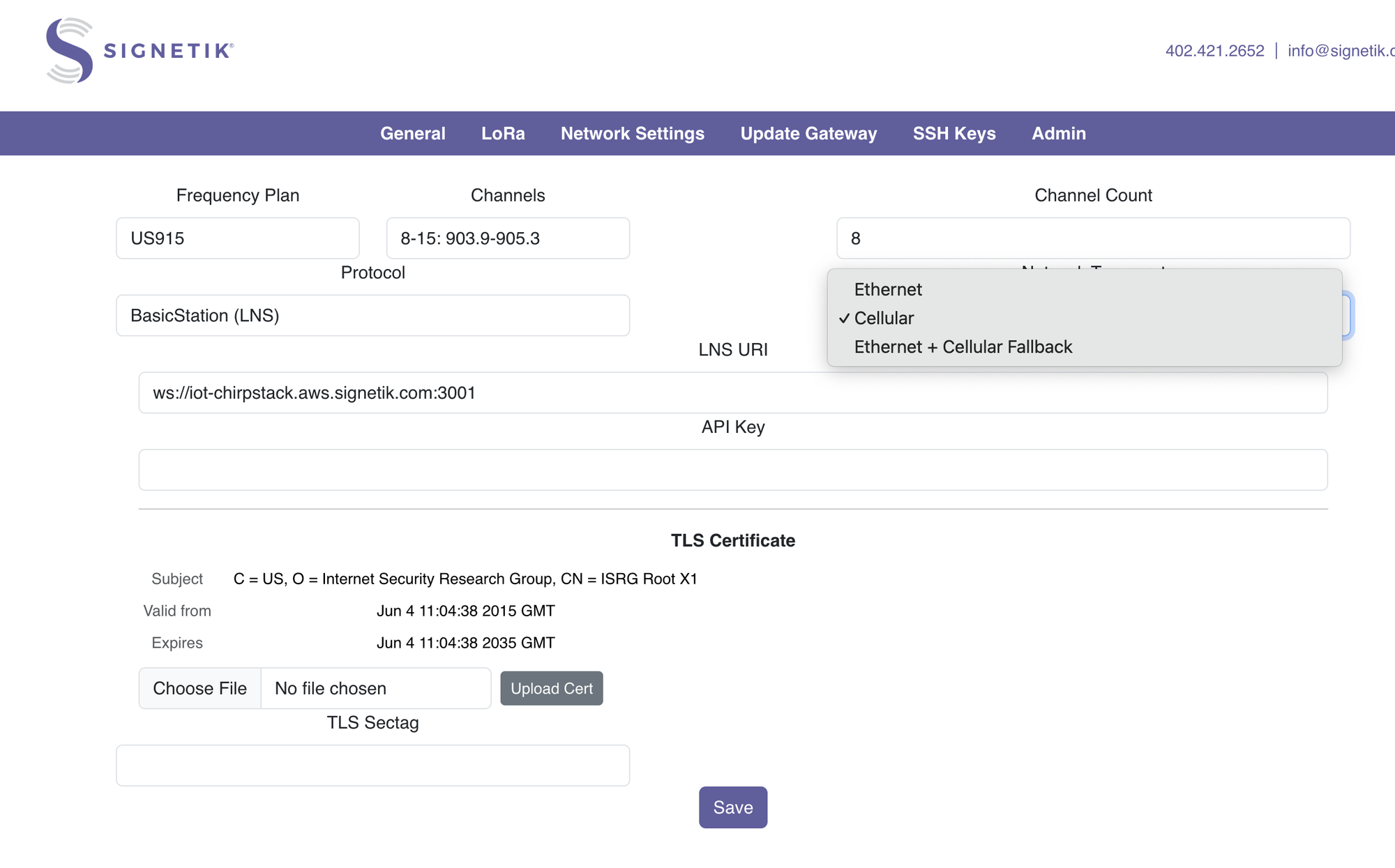Image resolution: width=1395 pixels, height=868 pixels.
Task: Click the info@signetik email link
Action: (x=1341, y=51)
